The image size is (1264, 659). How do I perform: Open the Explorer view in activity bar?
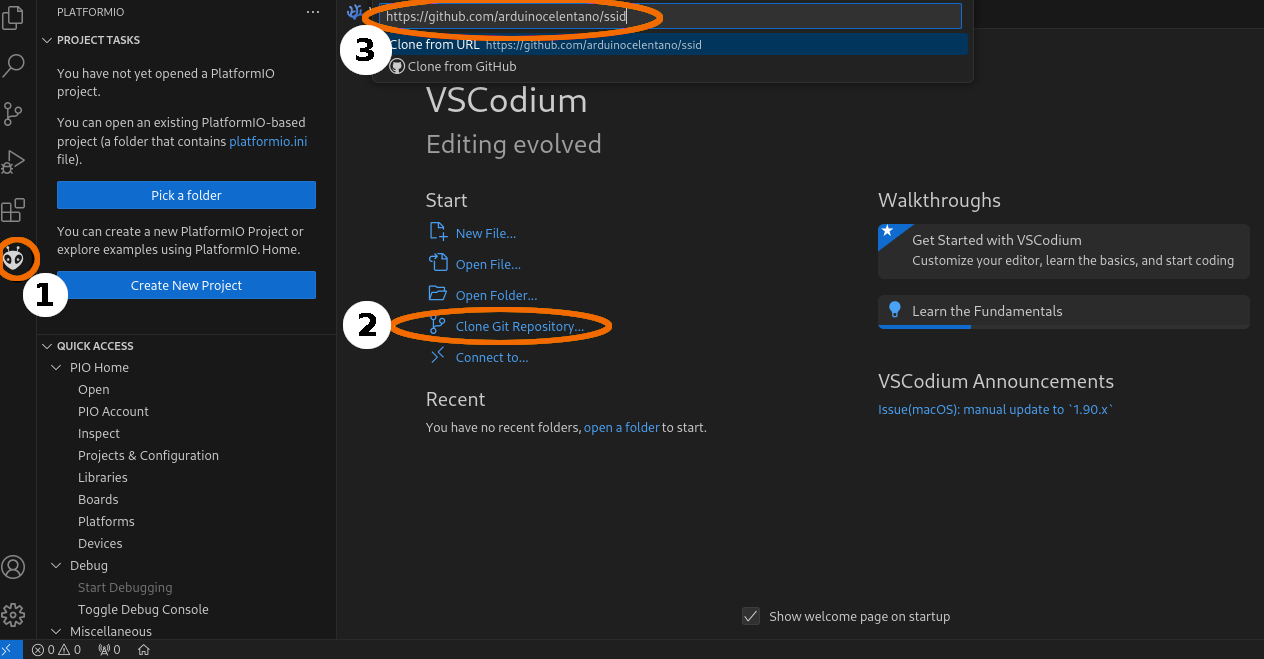point(13,17)
